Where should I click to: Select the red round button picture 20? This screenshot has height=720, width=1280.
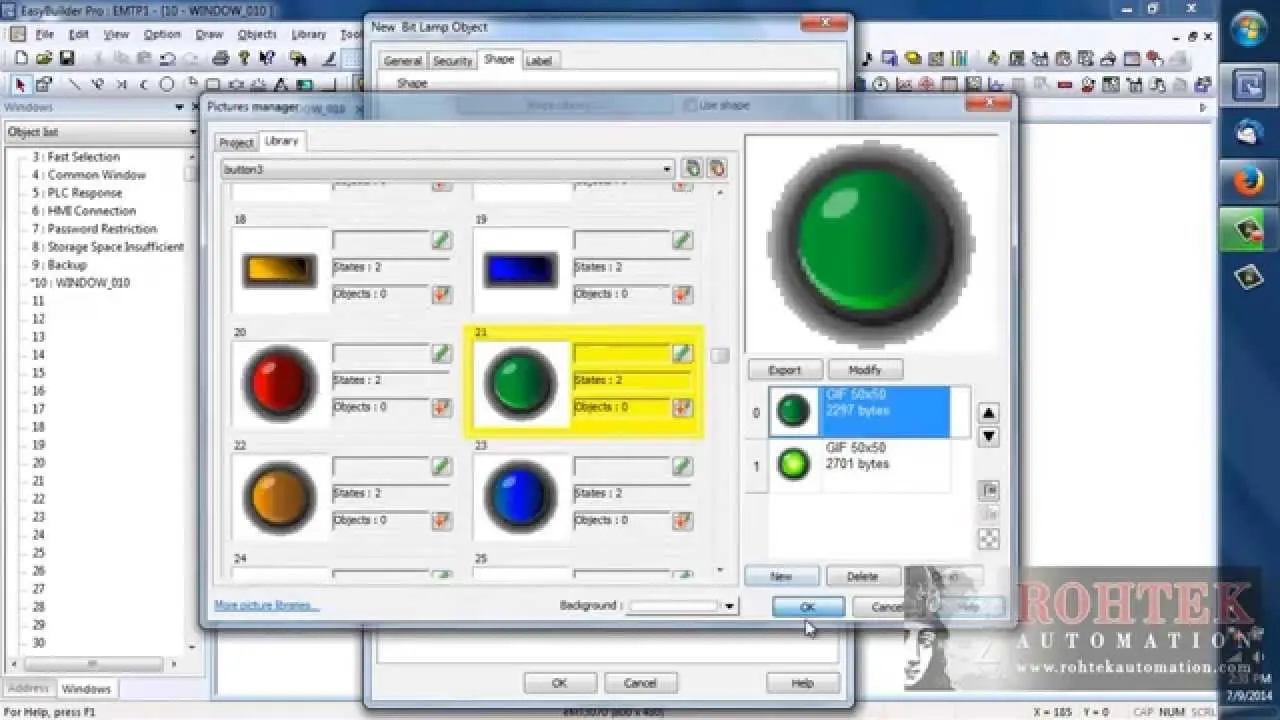(280, 383)
